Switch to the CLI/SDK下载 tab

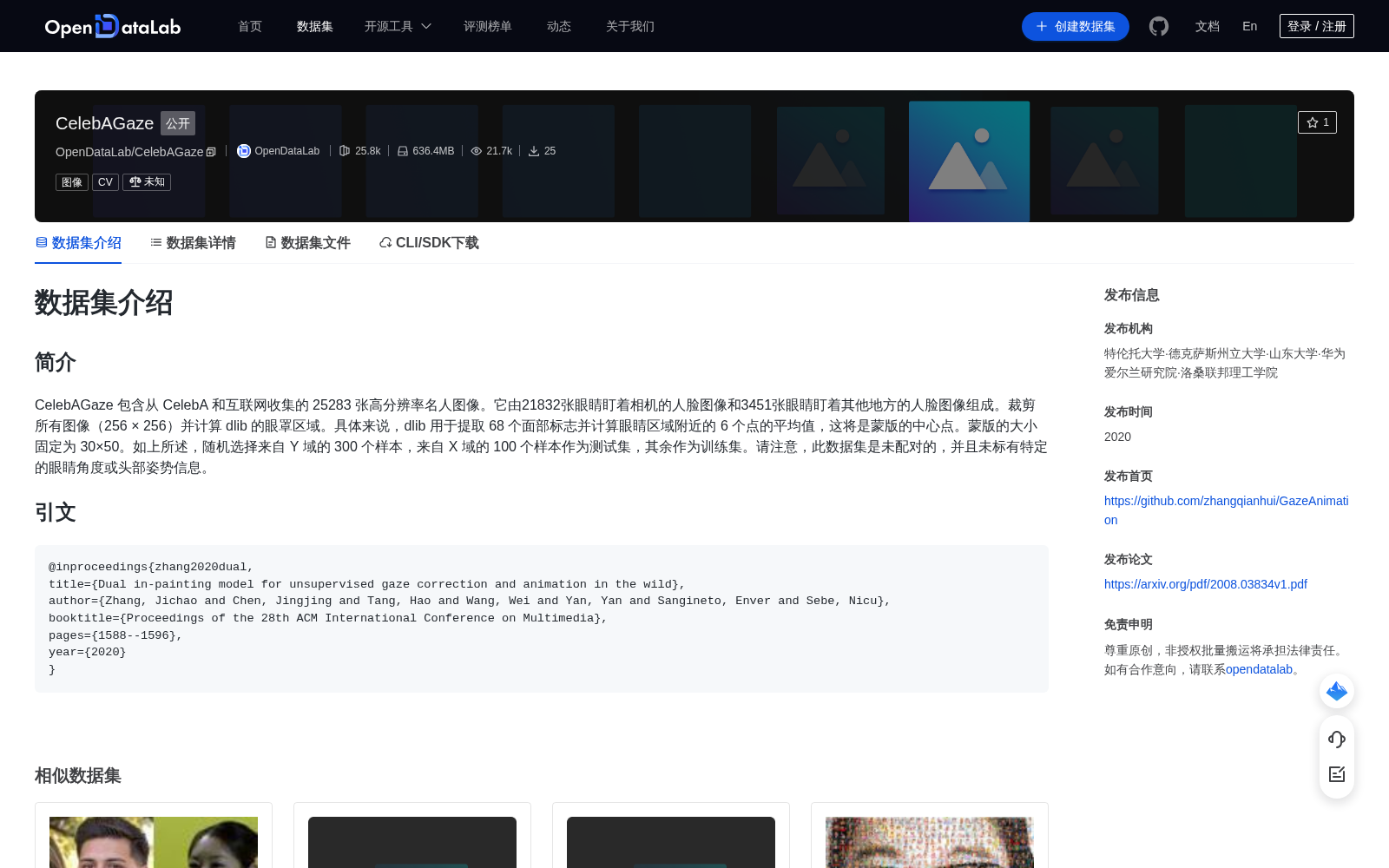tap(429, 243)
